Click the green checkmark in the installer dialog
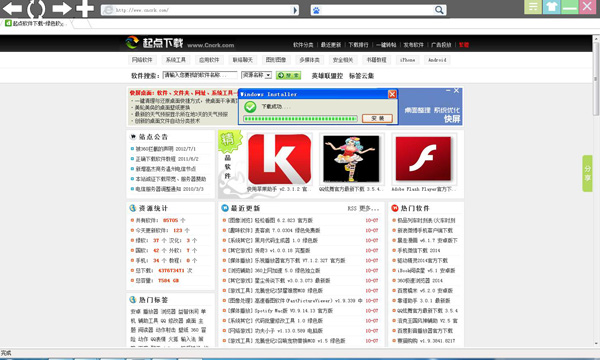Viewport: 600px width, 360px height. click(250, 107)
